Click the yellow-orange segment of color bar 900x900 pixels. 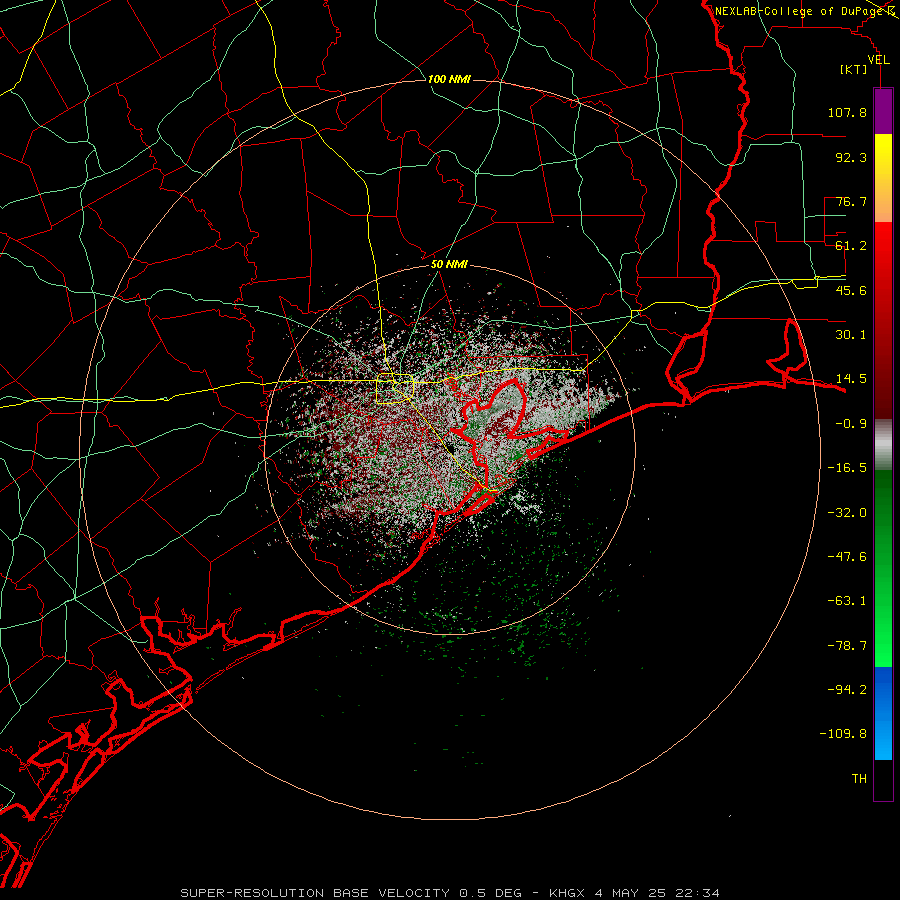pyautogui.click(x=883, y=178)
